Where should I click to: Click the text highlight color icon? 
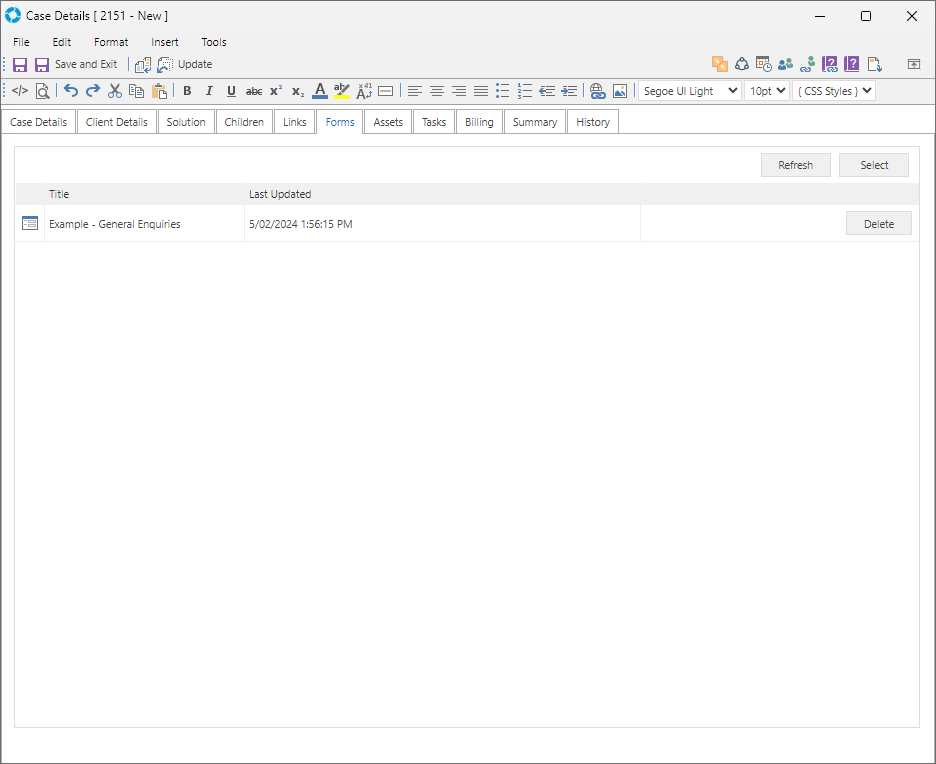(342, 91)
